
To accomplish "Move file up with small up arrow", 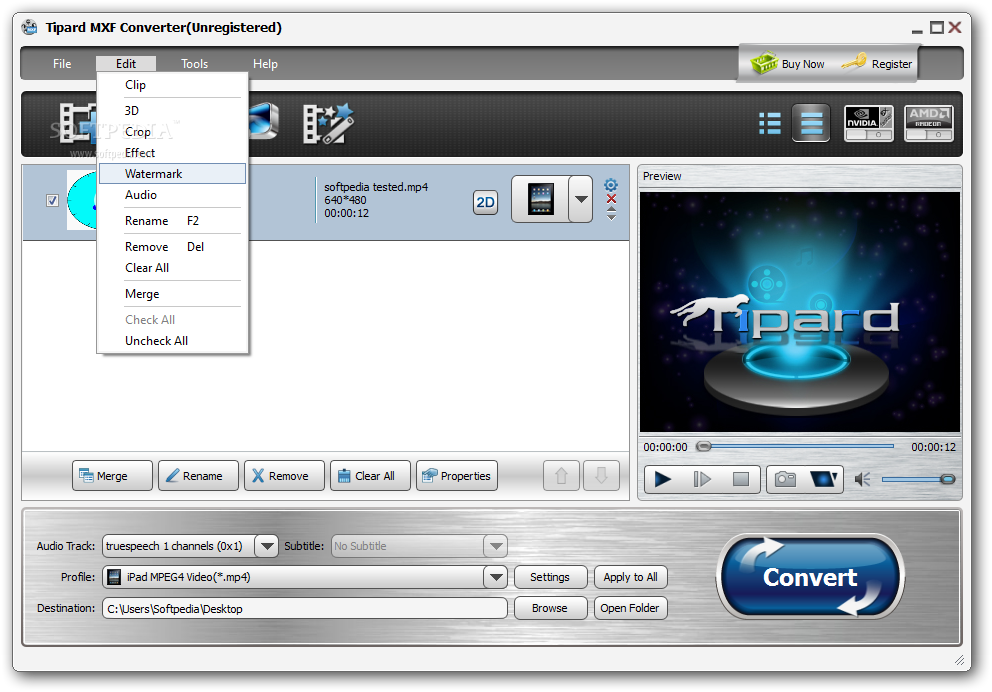I will (x=611, y=209).
